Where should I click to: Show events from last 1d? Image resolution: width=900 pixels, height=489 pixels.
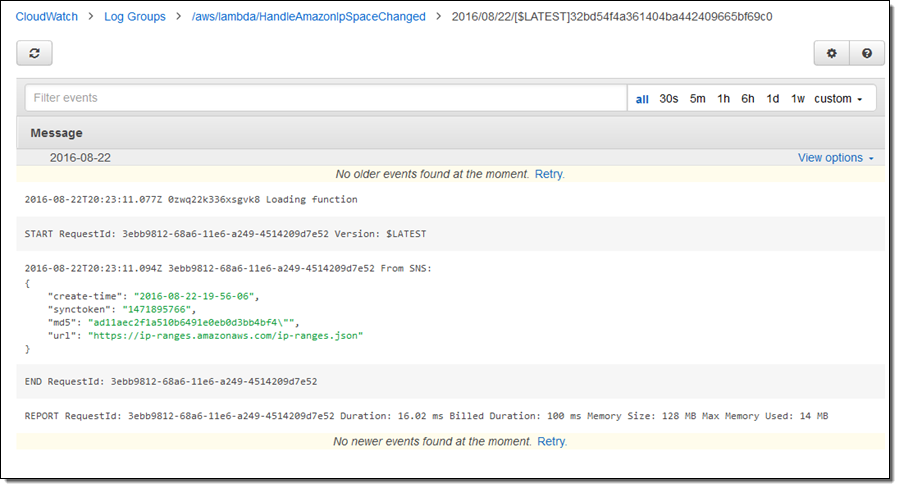773,99
